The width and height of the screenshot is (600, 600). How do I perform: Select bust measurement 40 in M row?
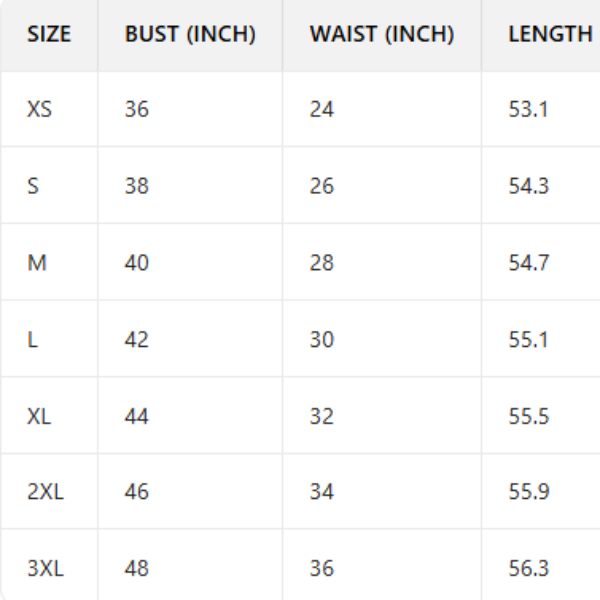137,263
